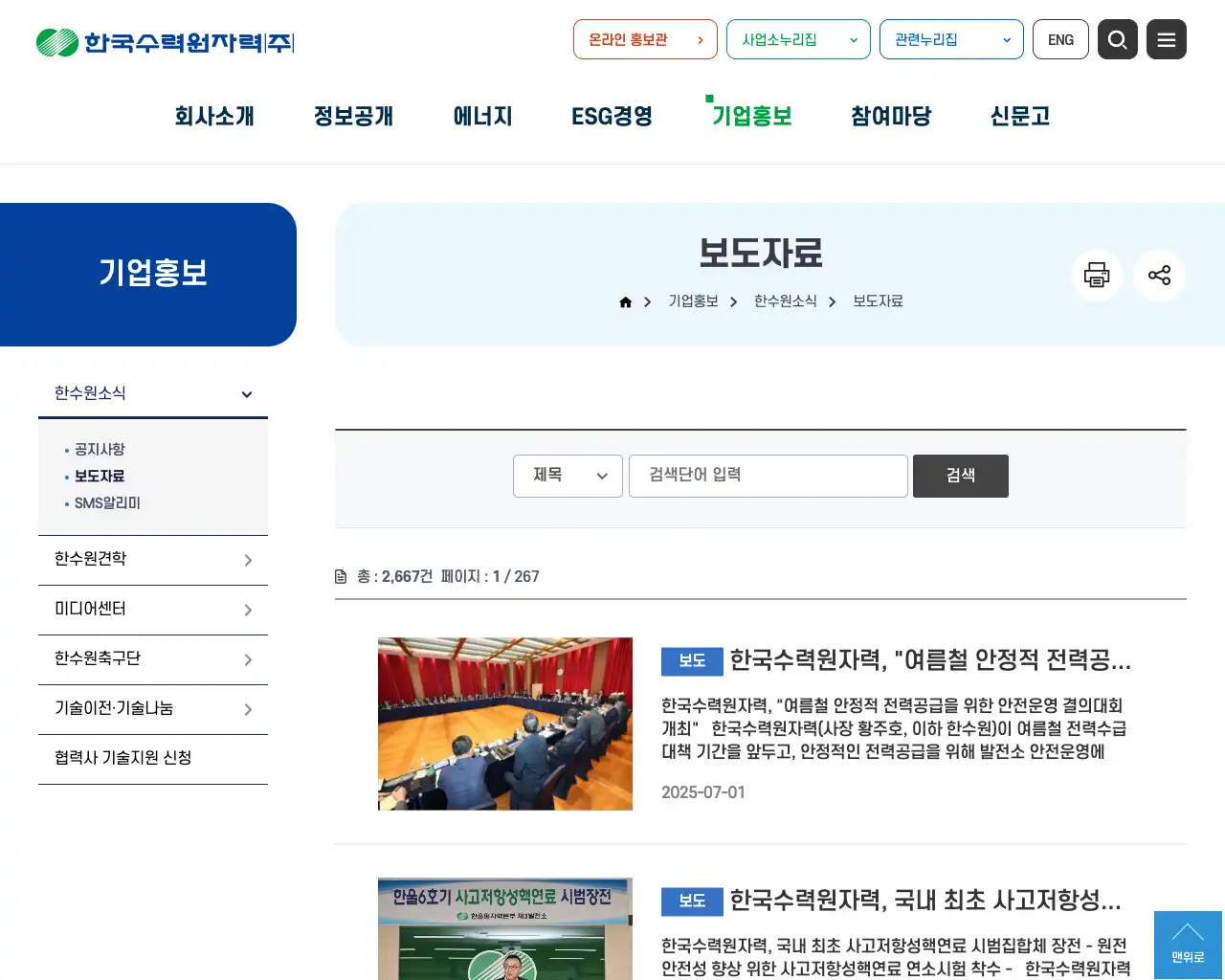Open the 에너지 menu
This screenshot has width=1225, height=980.
(x=482, y=117)
